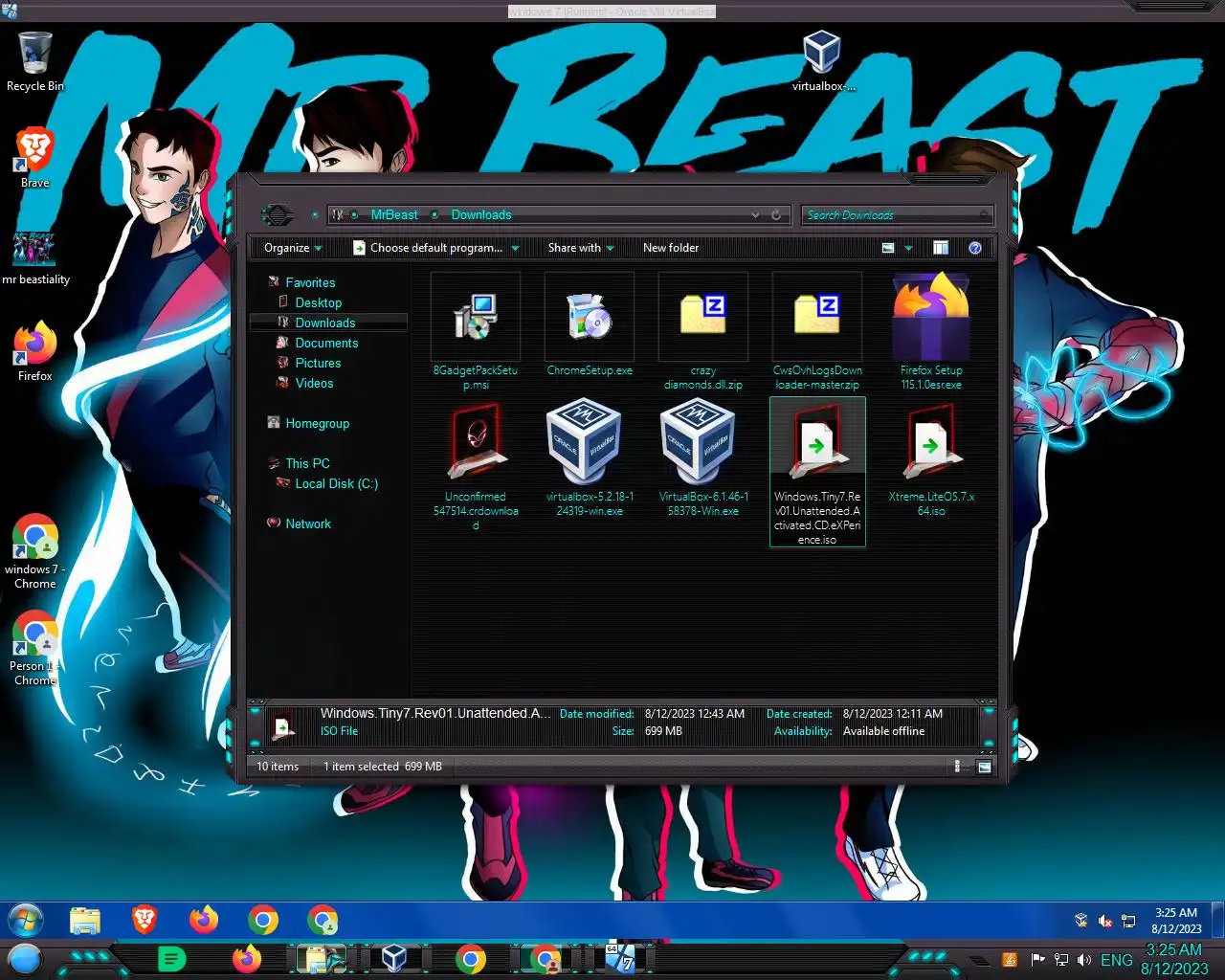Open Network in the navigation pane
Image resolution: width=1225 pixels, height=980 pixels.
pyautogui.click(x=308, y=523)
